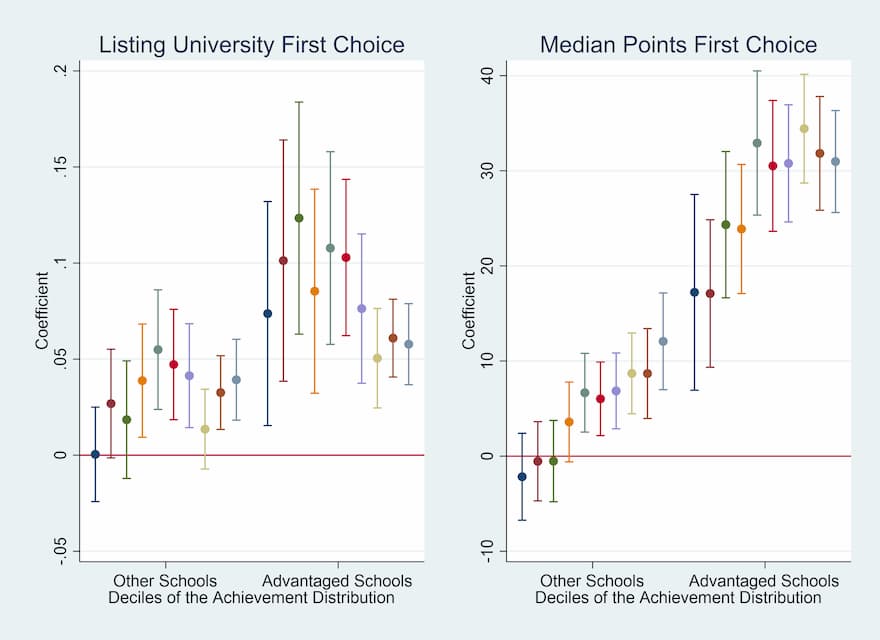Viewport: 880px width, 640px height.
Task: Click the "-.05" tick label on left chart
Action: point(62,551)
